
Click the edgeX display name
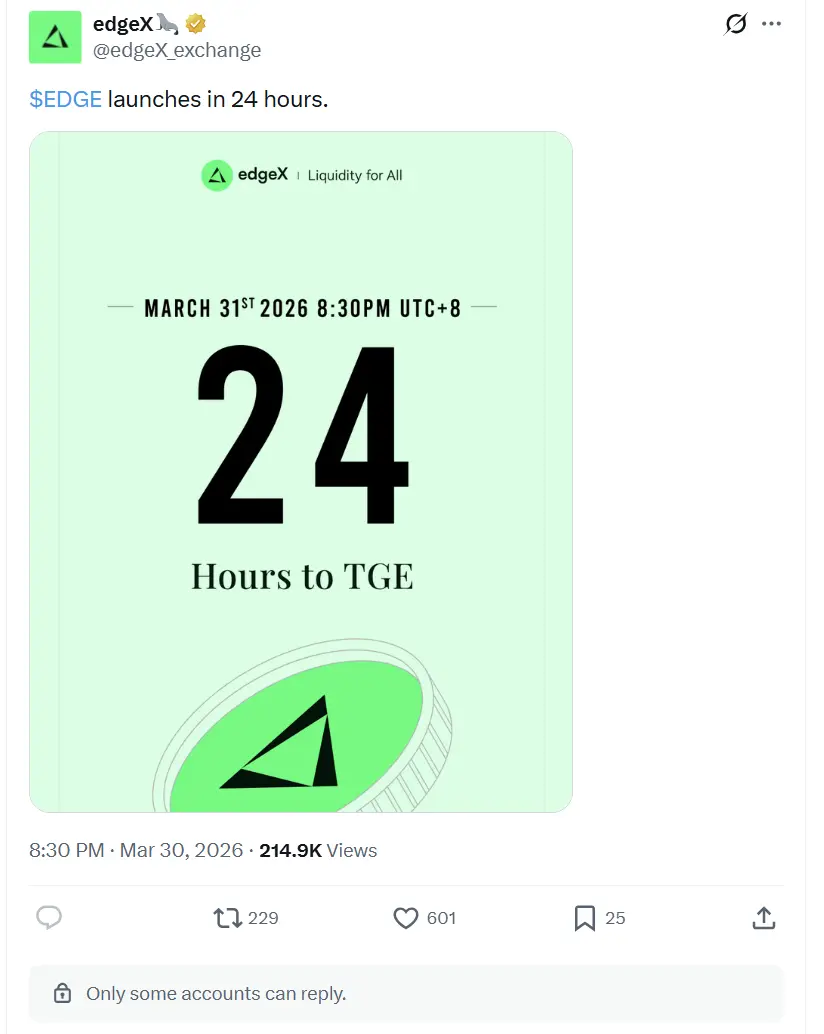coord(123,25)
